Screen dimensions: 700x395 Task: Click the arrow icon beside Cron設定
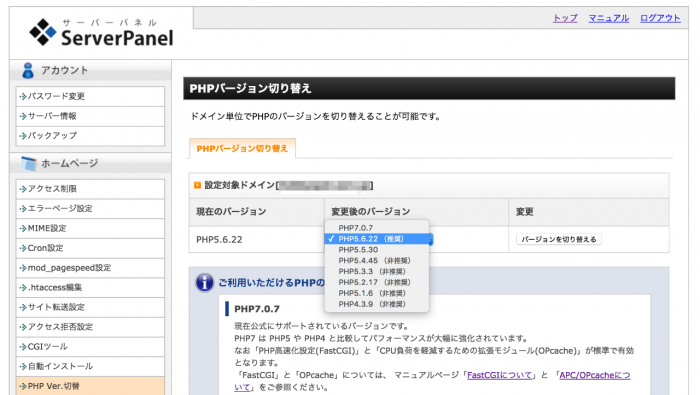23,248
